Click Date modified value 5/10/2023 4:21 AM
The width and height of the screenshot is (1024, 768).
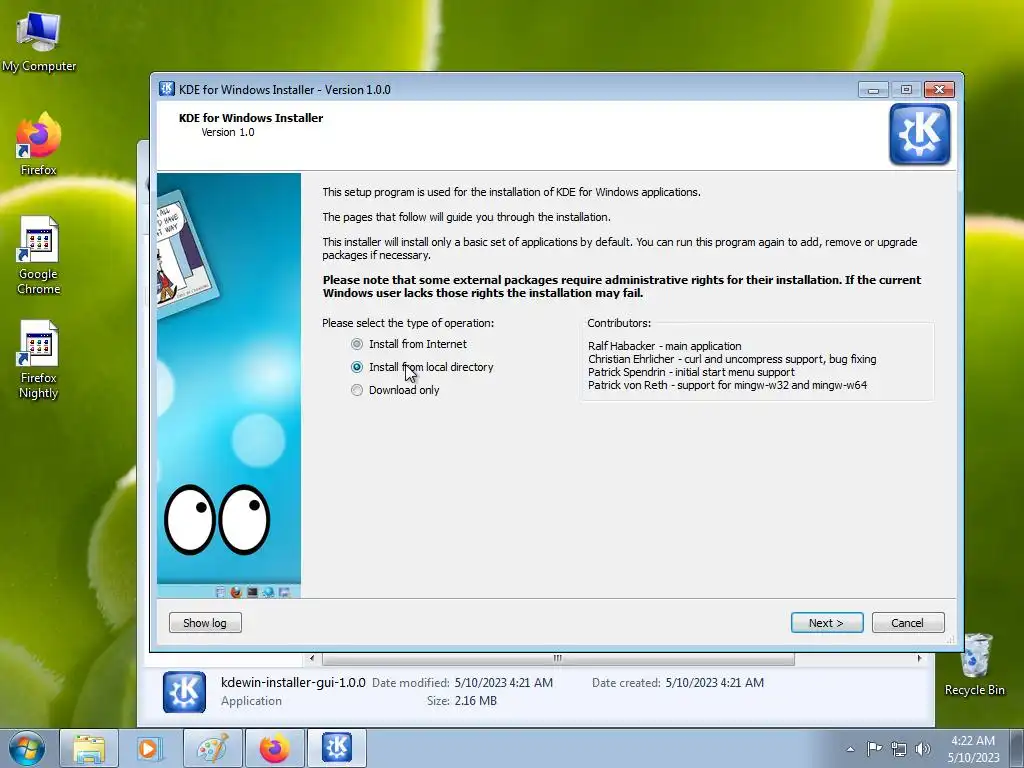(x=504, y=682)
